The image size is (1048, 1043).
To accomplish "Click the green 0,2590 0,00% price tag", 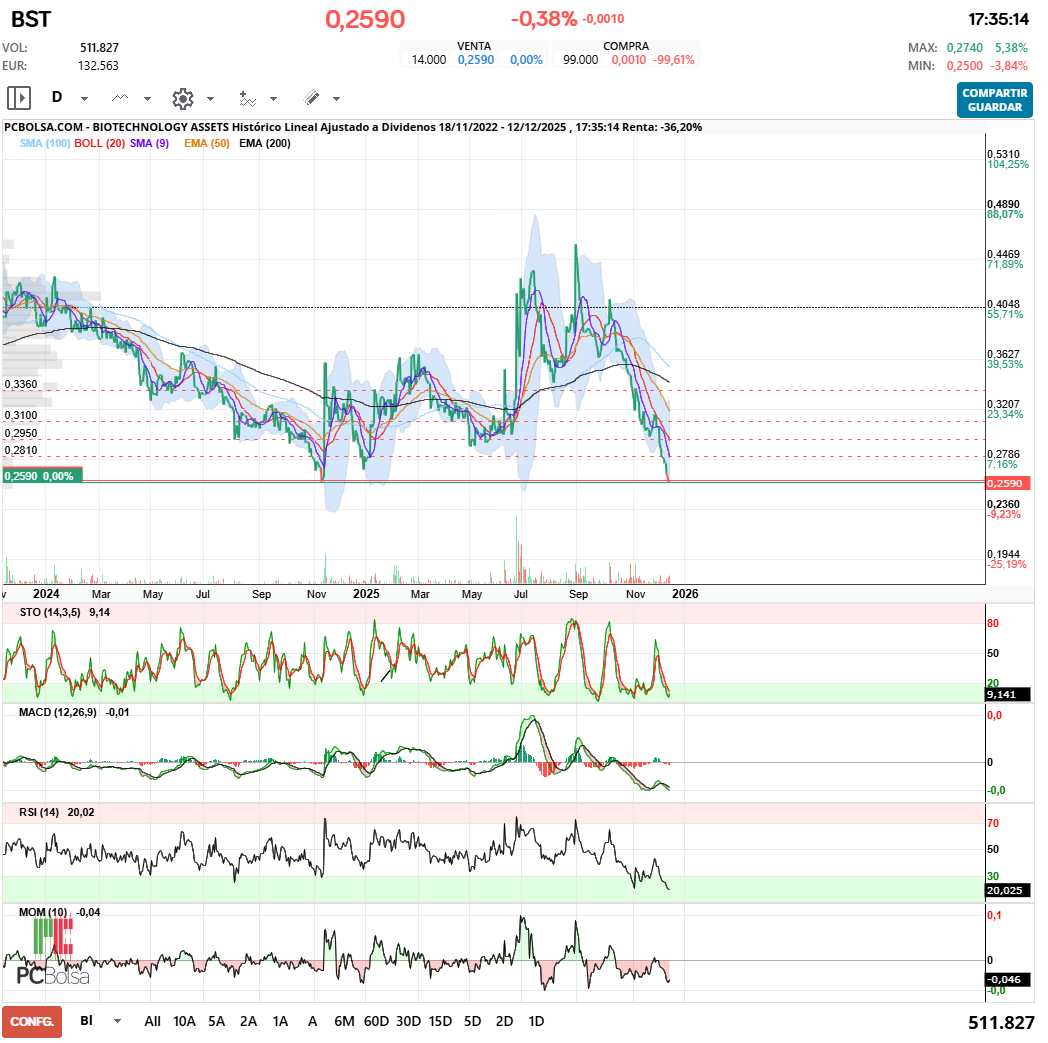I will [x=43, y=476].
